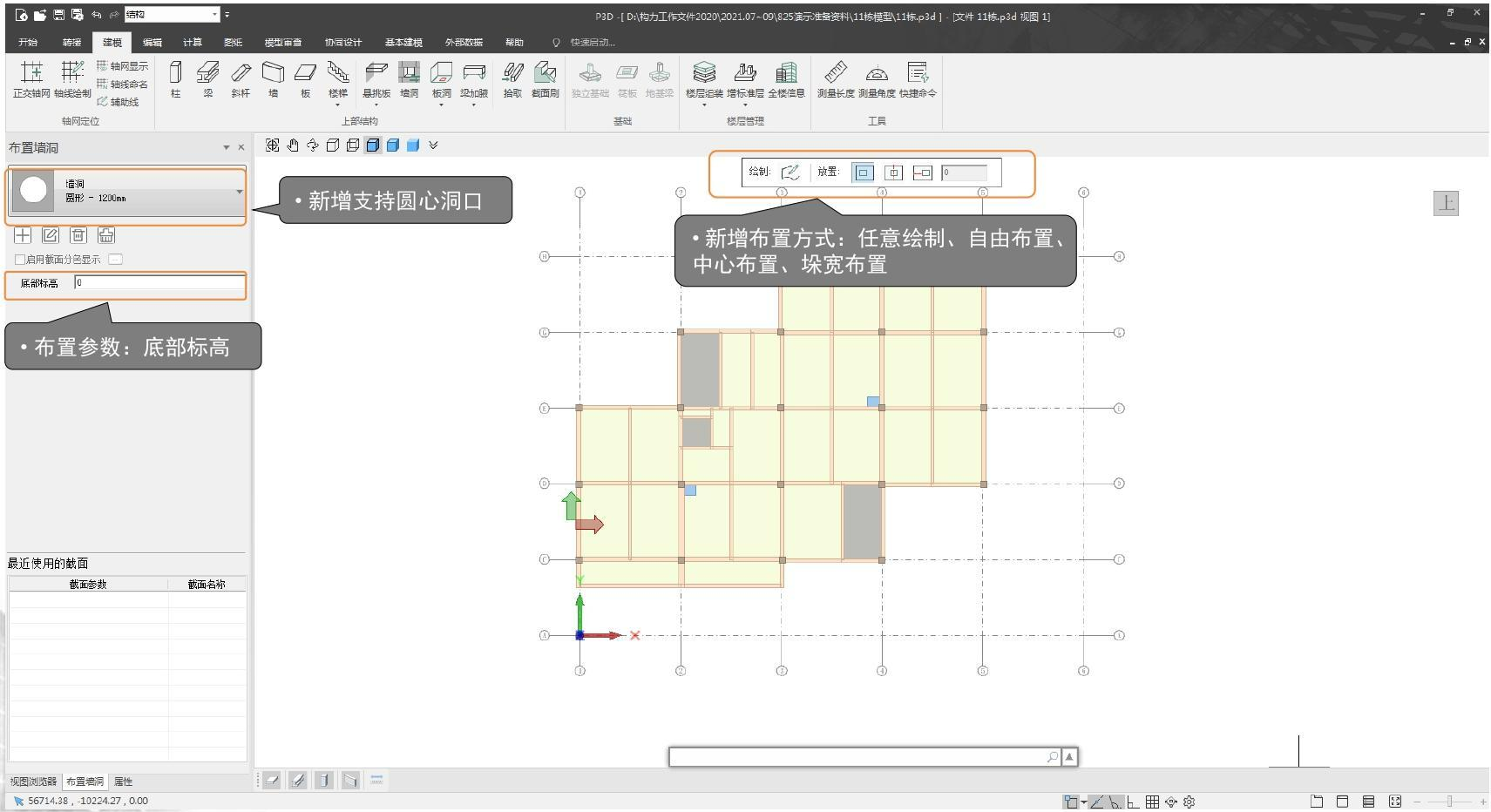Open the 测量长度 measure length tool

click(835, 78)
